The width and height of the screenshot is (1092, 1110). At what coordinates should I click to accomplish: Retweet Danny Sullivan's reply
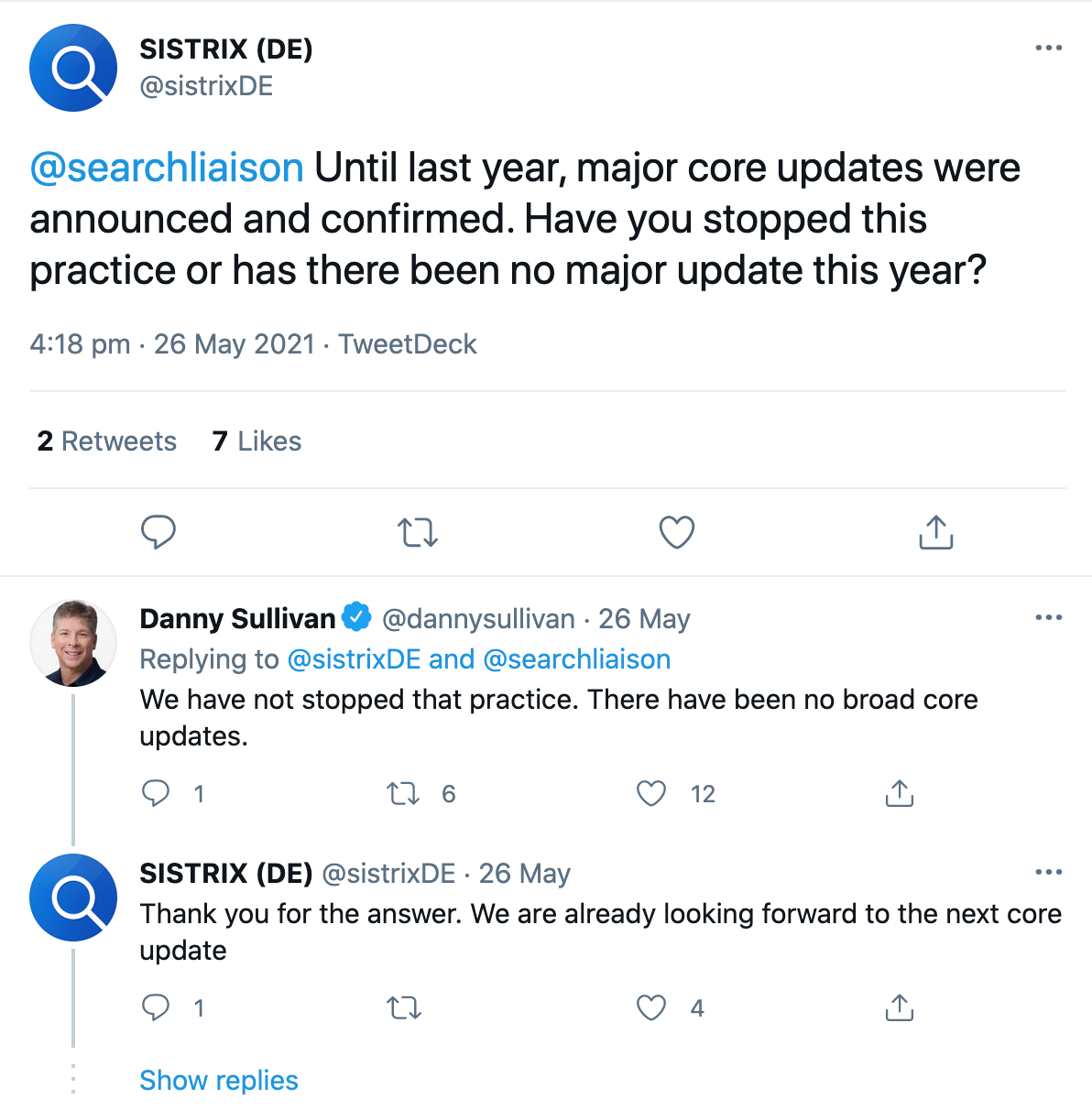(403, 793)
